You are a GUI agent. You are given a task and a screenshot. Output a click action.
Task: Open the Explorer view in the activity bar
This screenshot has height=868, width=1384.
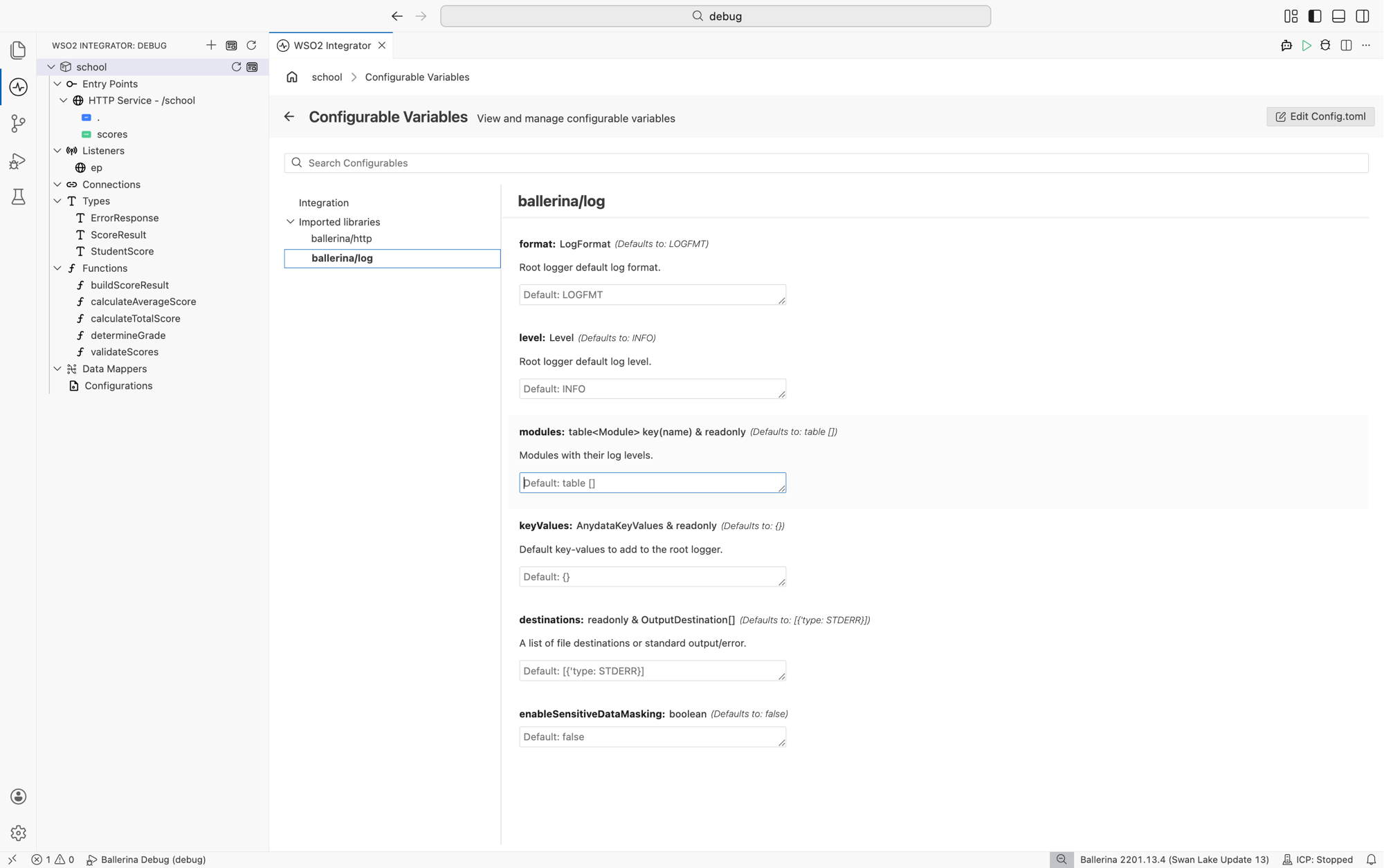coord(18,50)
